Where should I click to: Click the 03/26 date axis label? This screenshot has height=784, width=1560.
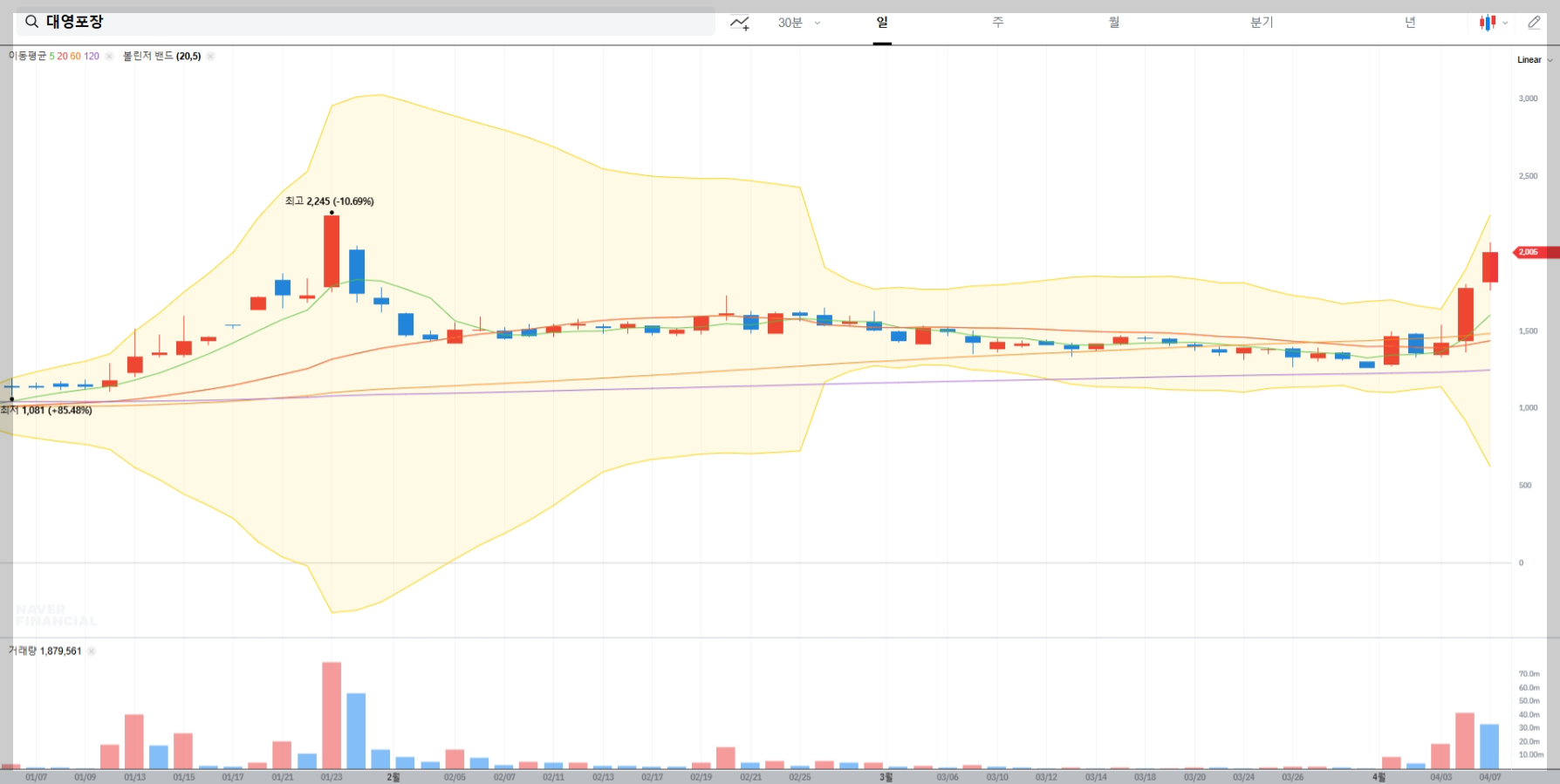[1292, 777]
